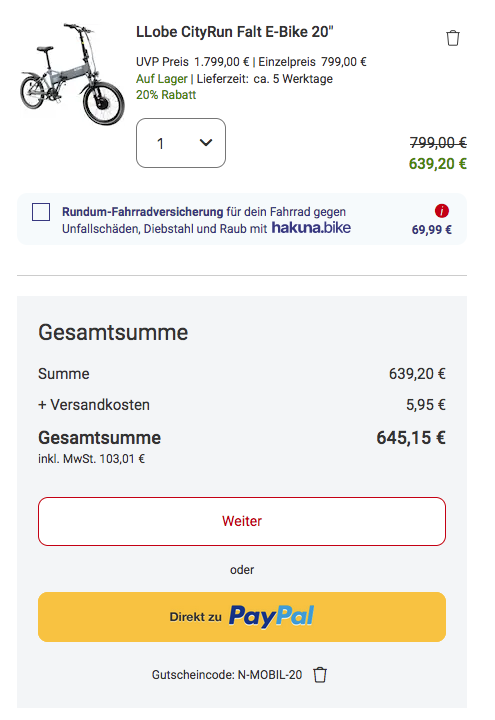Click the insurance price 69,99 €
The height and width of the screenshot is (720, 495).
tap(432, 230)
